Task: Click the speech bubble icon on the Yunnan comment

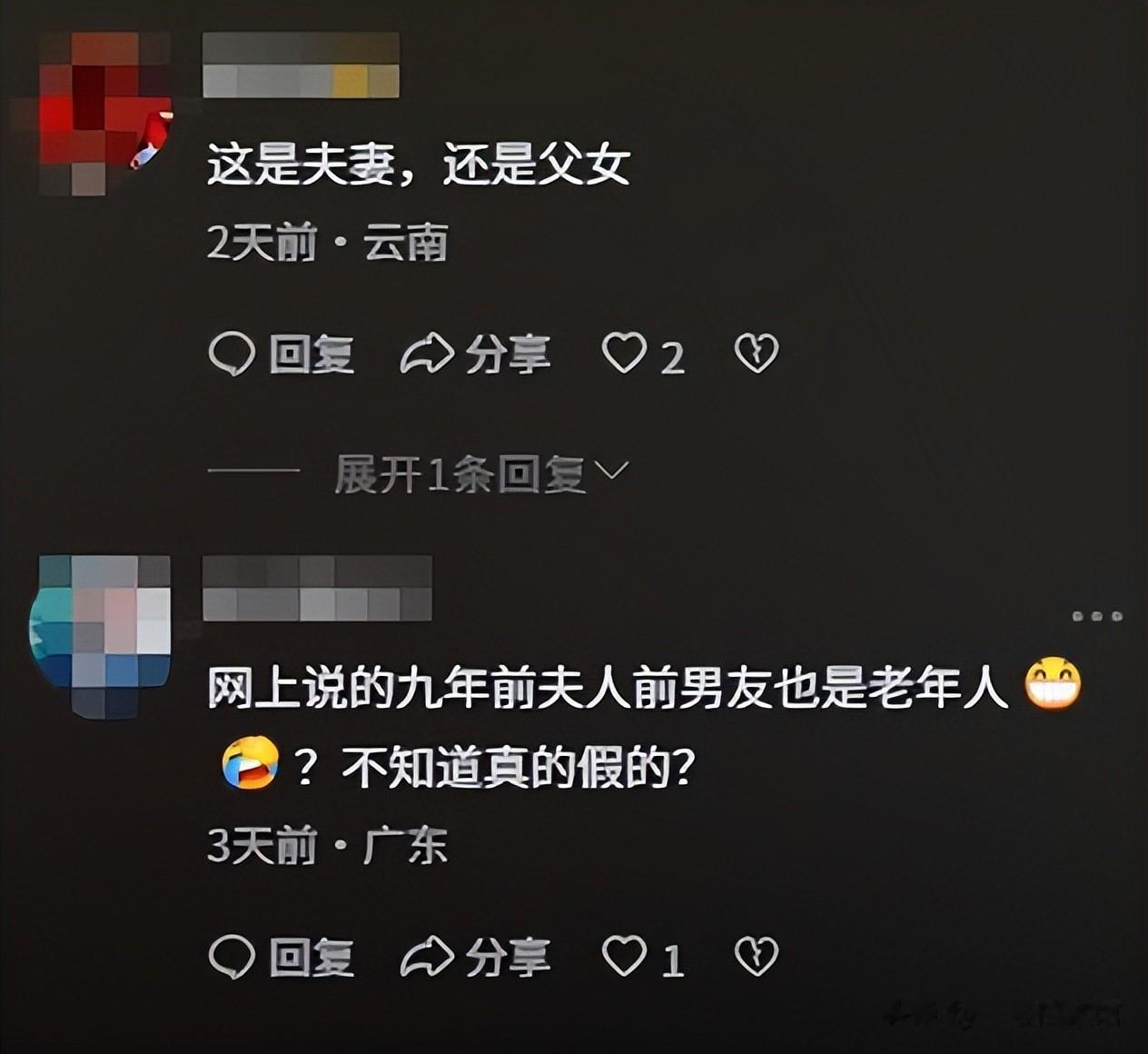Action: tap(232, 354)
